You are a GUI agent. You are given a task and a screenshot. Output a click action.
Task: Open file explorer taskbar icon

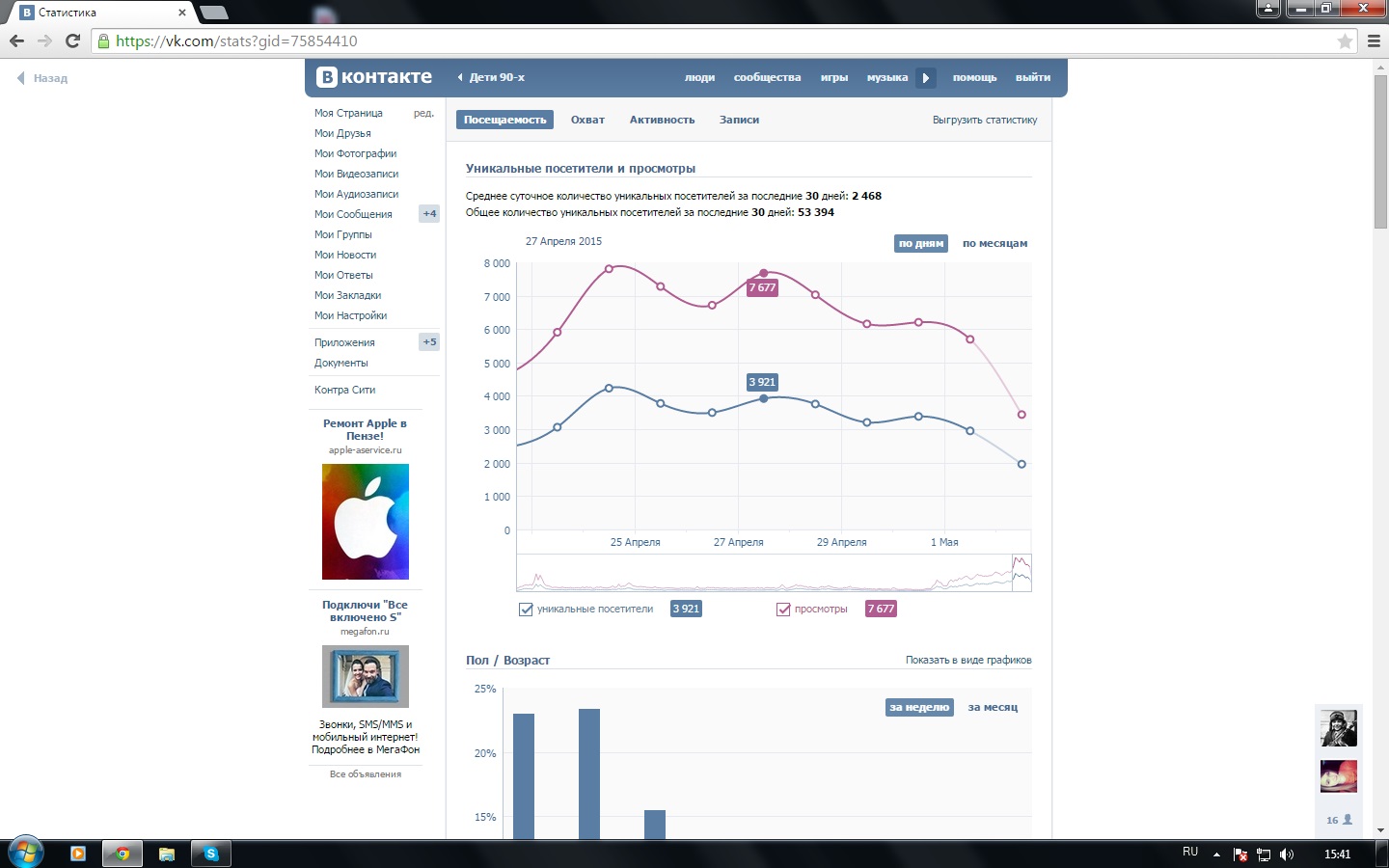(167, 854)
